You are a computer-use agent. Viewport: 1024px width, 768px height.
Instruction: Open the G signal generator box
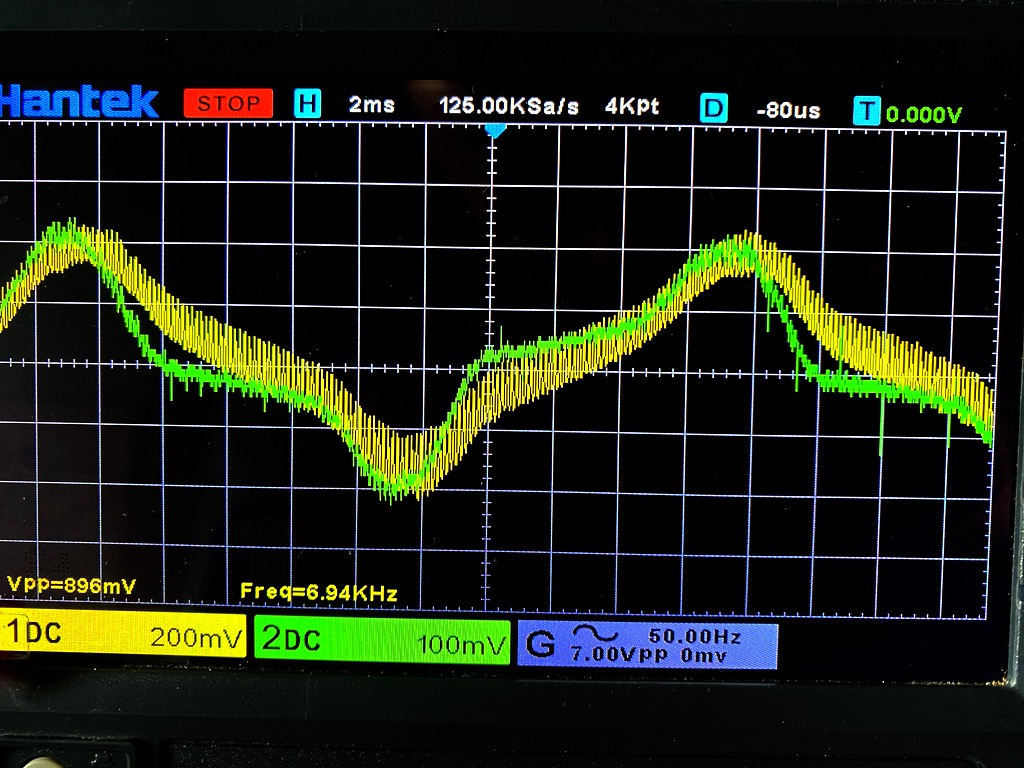point(647,645)
